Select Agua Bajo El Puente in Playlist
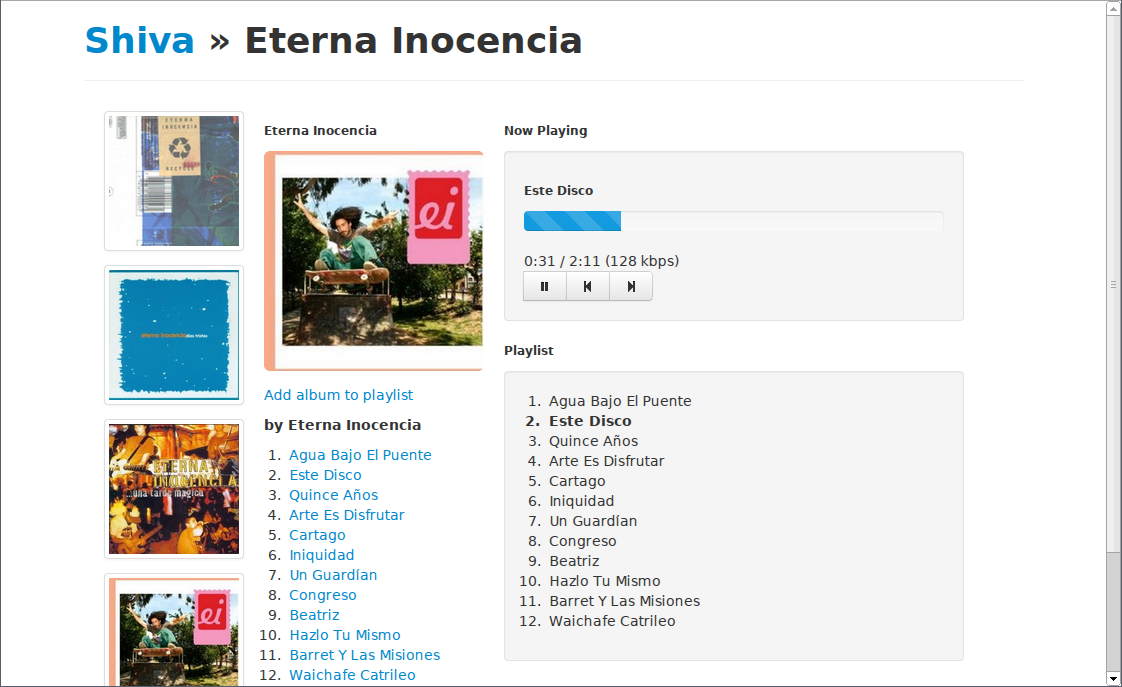Viewport: 1122px width, 687px height. [620, 401]
